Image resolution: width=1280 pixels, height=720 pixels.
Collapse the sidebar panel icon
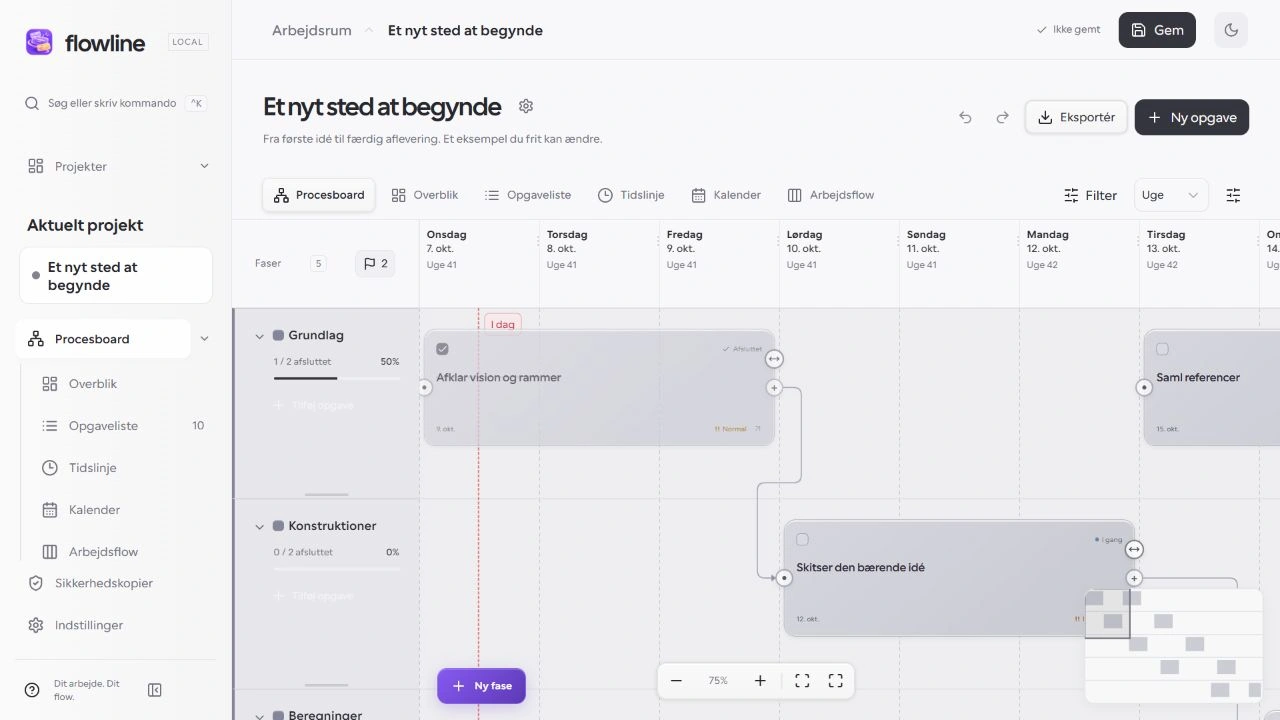[x=155, y=690]
